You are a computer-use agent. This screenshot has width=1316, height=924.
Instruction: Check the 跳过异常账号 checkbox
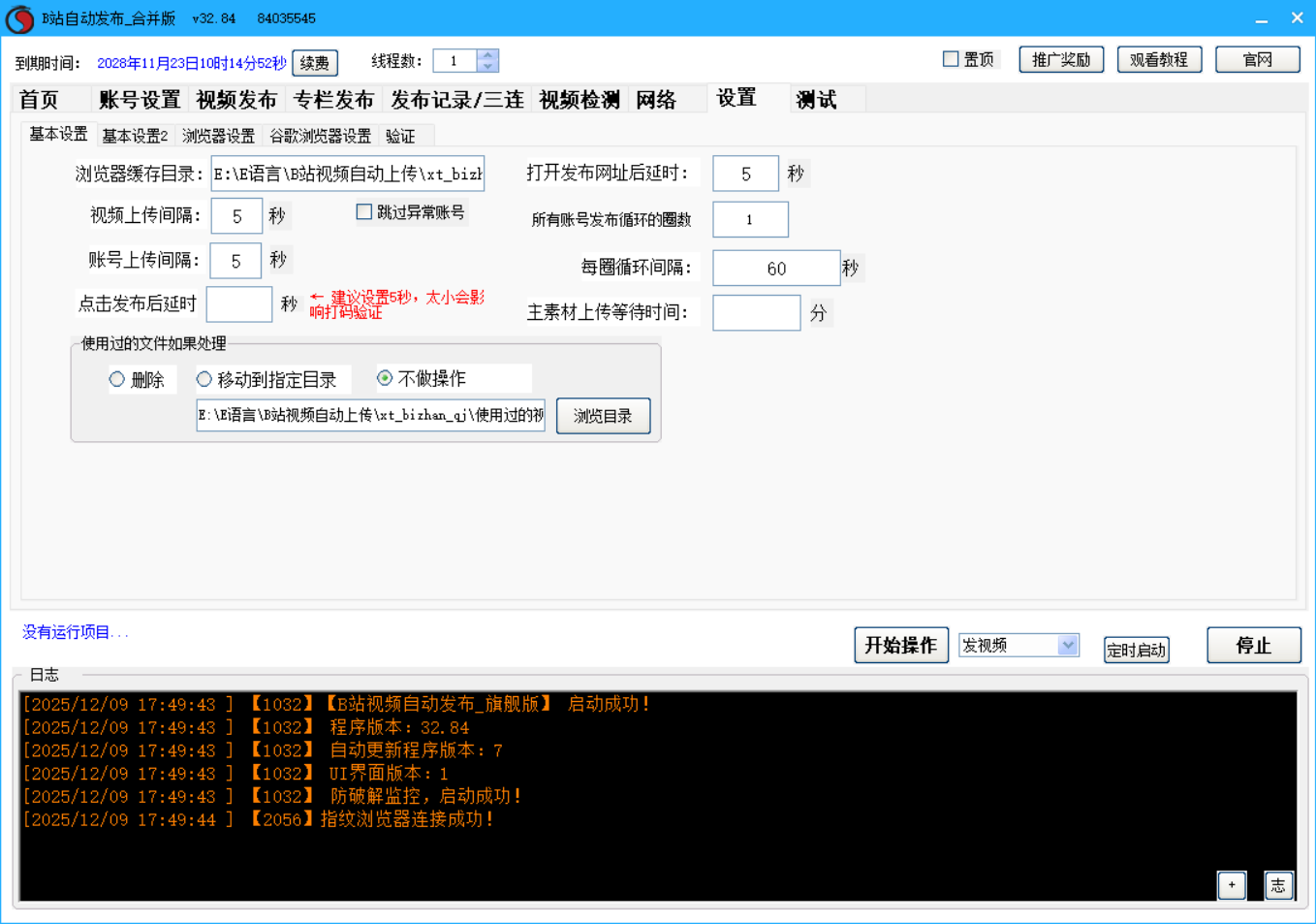point(364,212)
